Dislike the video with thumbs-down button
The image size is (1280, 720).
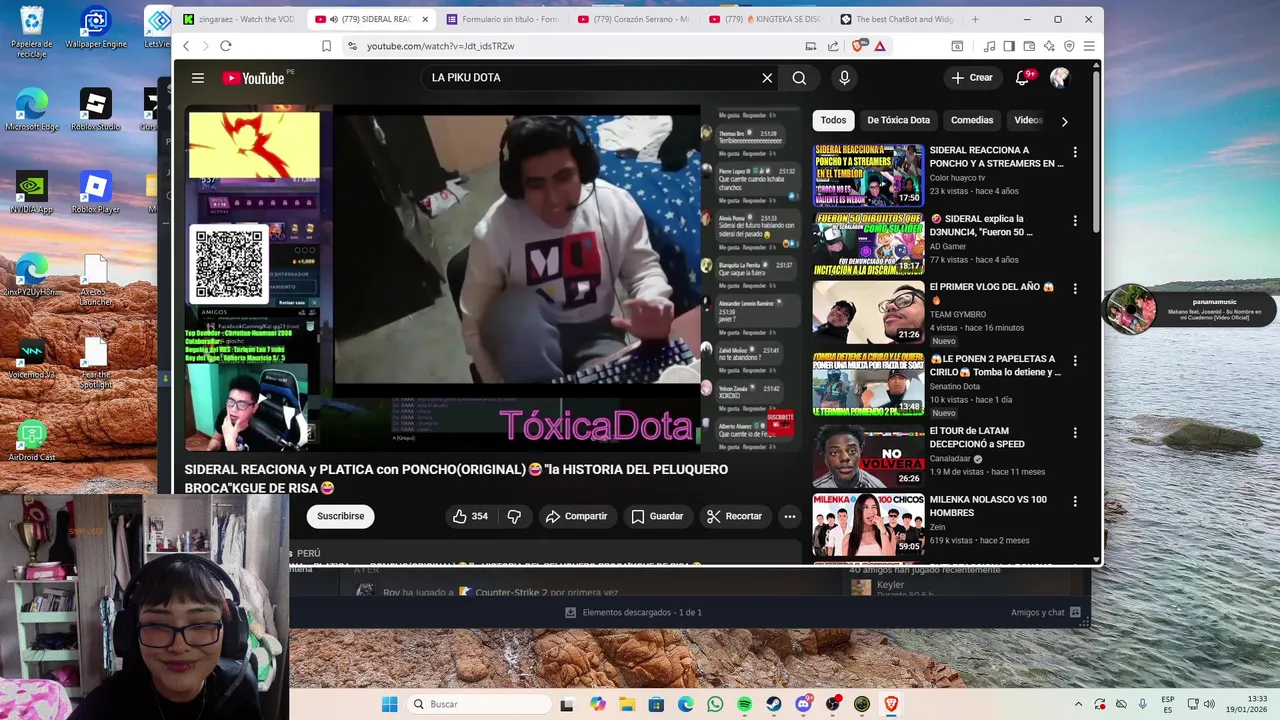[514, 516]
